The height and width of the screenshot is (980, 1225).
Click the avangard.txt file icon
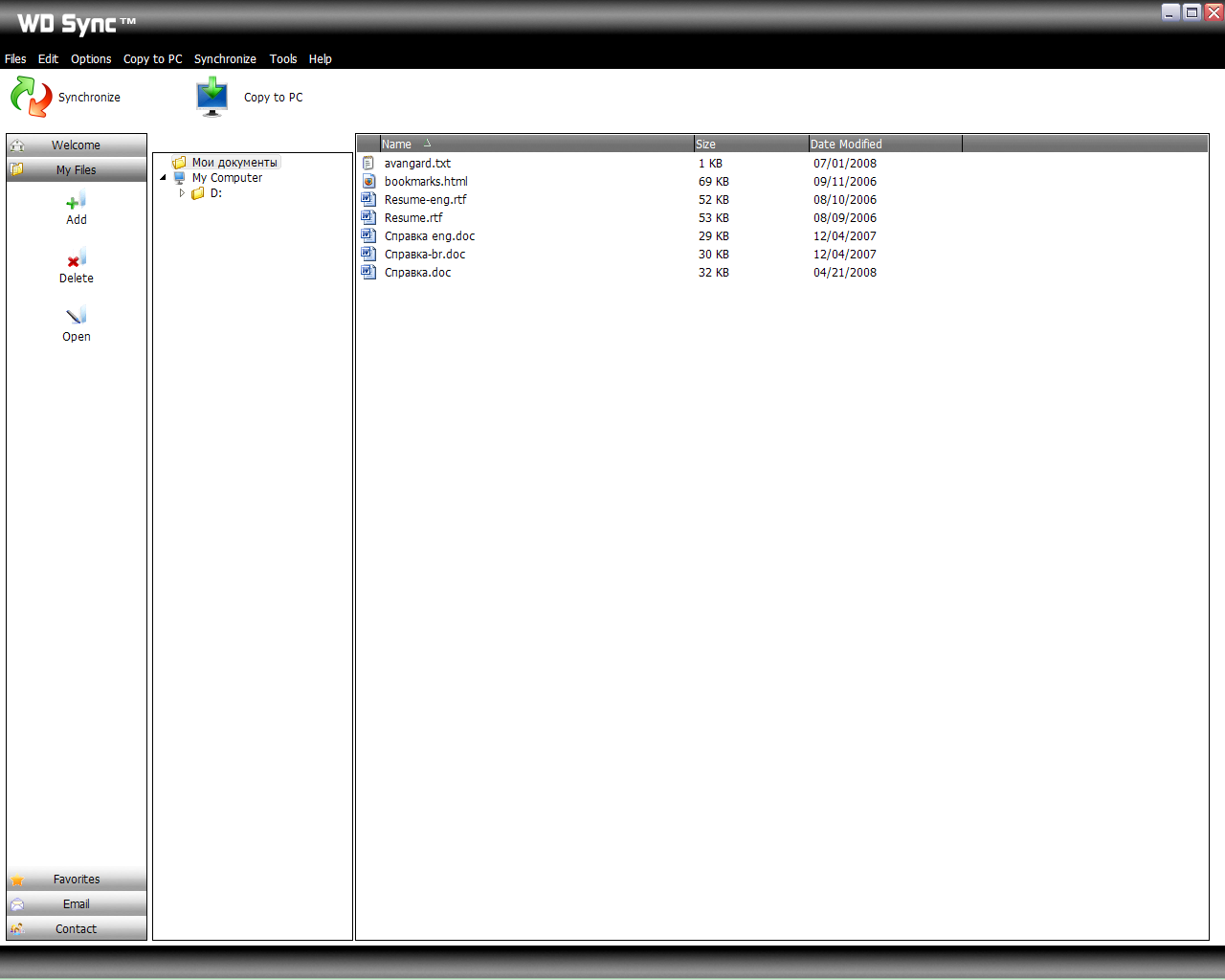coord(368,163)
